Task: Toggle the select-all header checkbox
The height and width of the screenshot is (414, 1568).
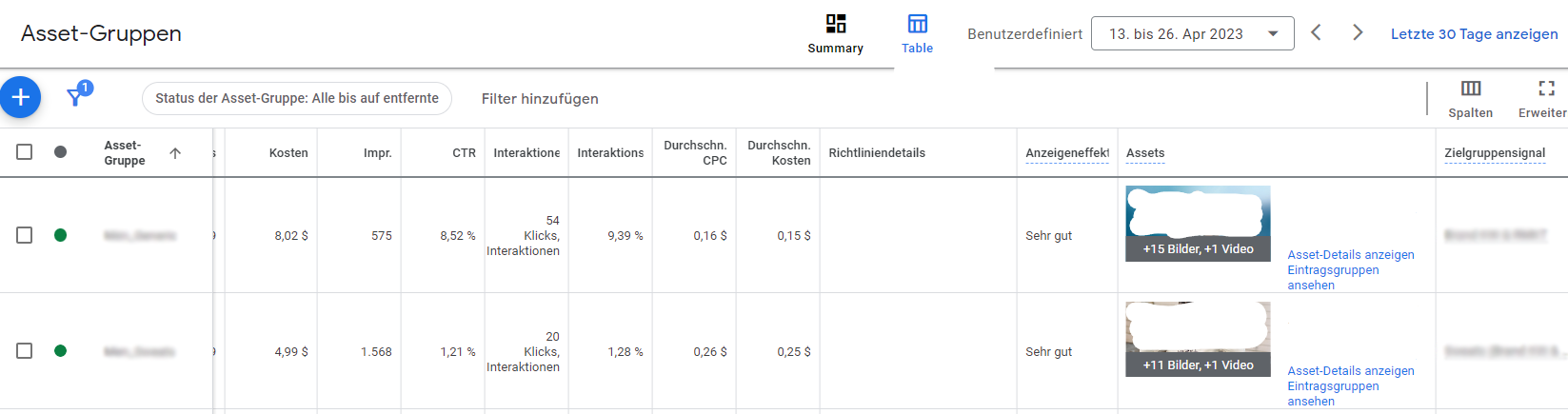Action: click(25, 152)
